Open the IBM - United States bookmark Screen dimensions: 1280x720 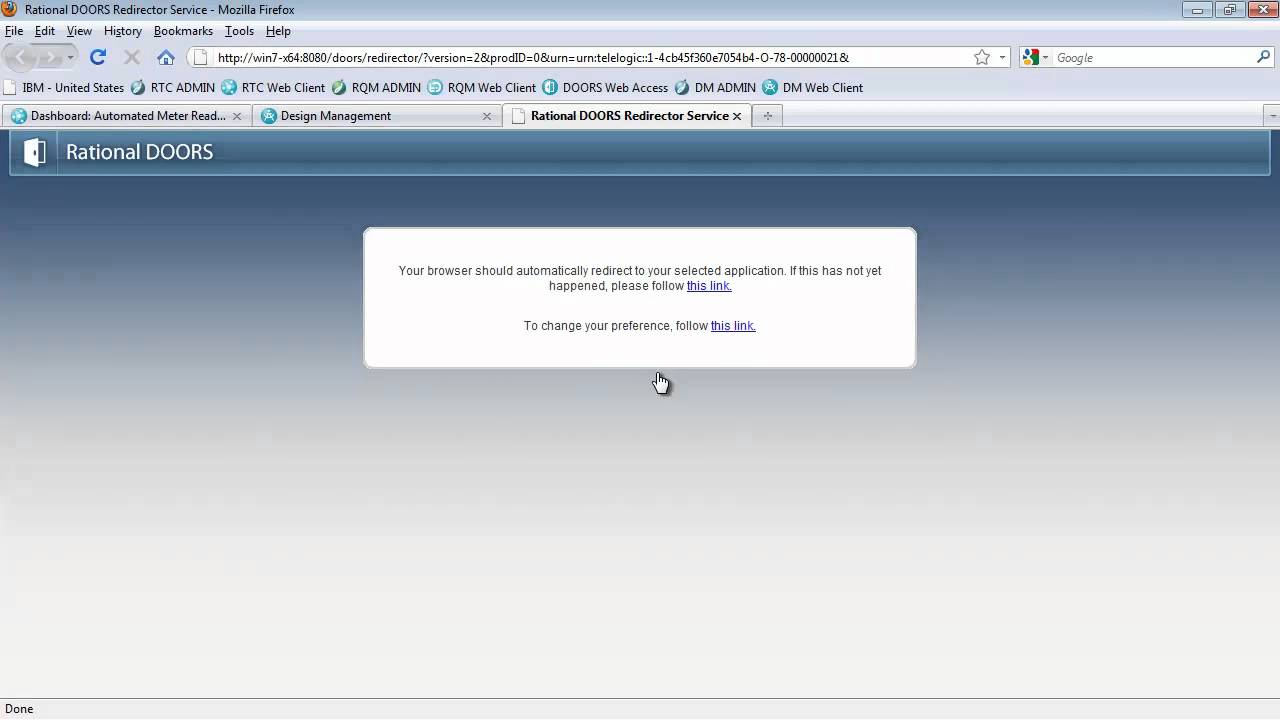(64, 87)
